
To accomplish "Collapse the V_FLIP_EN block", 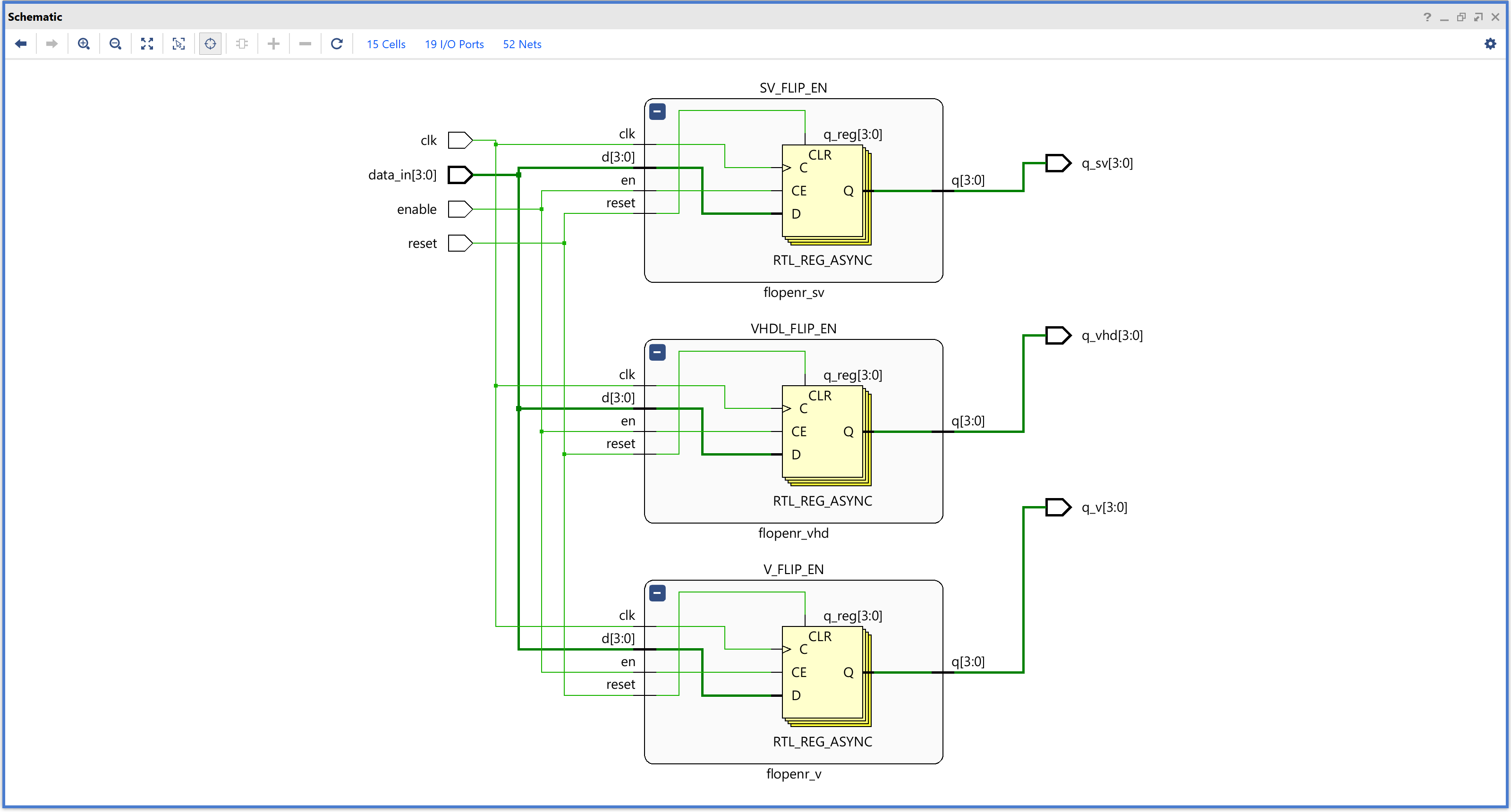I will coord(658,593).
